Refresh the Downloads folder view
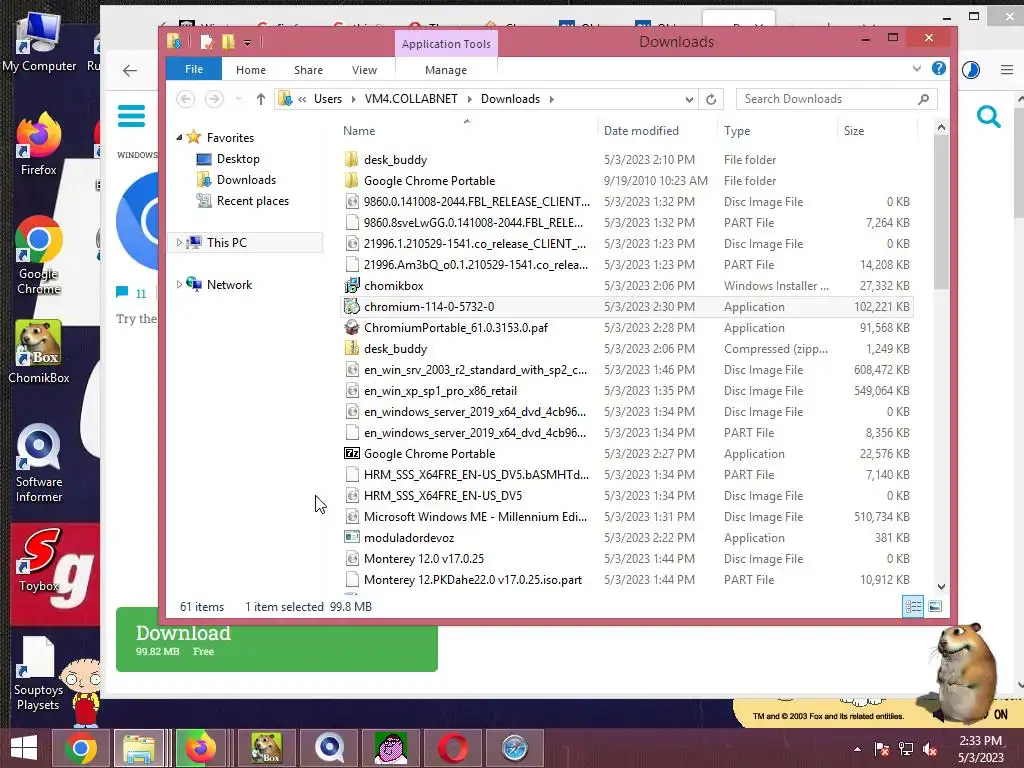Image resolution: width=1024 pixels, height=768 pixels. pos(711,99)
